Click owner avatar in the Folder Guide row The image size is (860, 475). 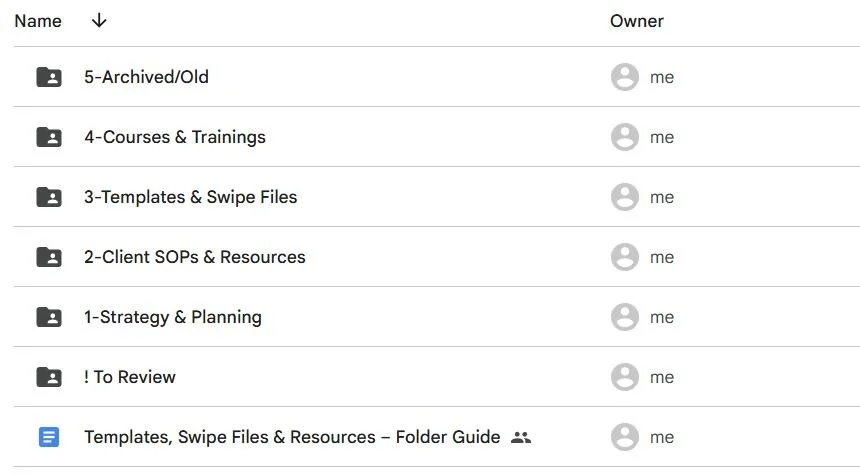(625, 437)
